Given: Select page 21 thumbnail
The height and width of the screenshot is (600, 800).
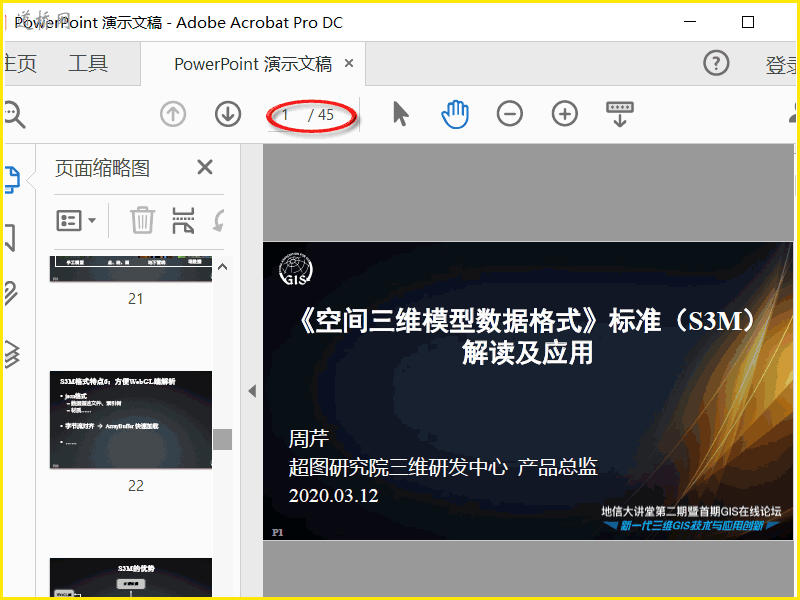Looking at the screenshot, I should 131,269.
